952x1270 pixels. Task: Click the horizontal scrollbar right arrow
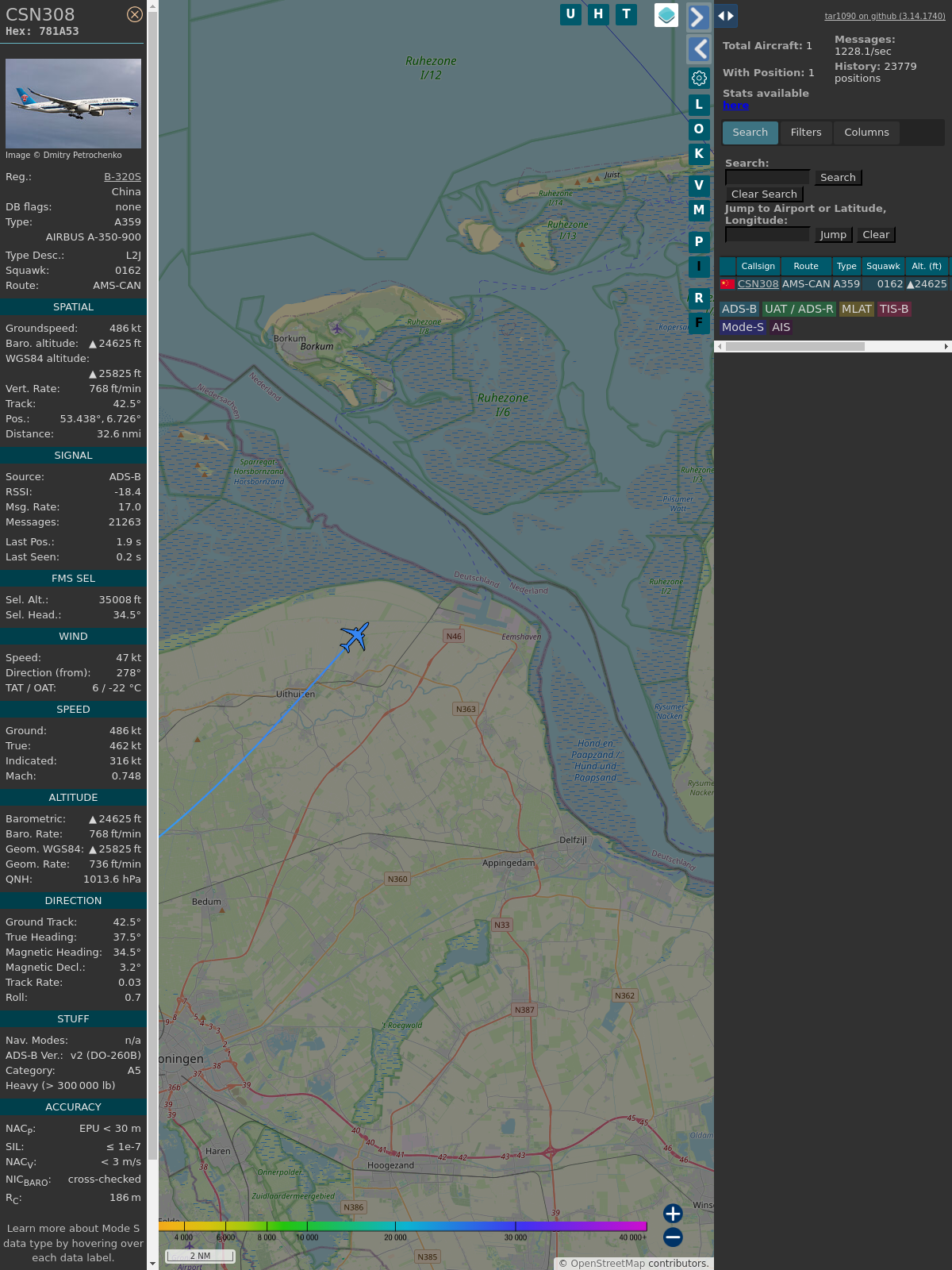tap(946, 347)
